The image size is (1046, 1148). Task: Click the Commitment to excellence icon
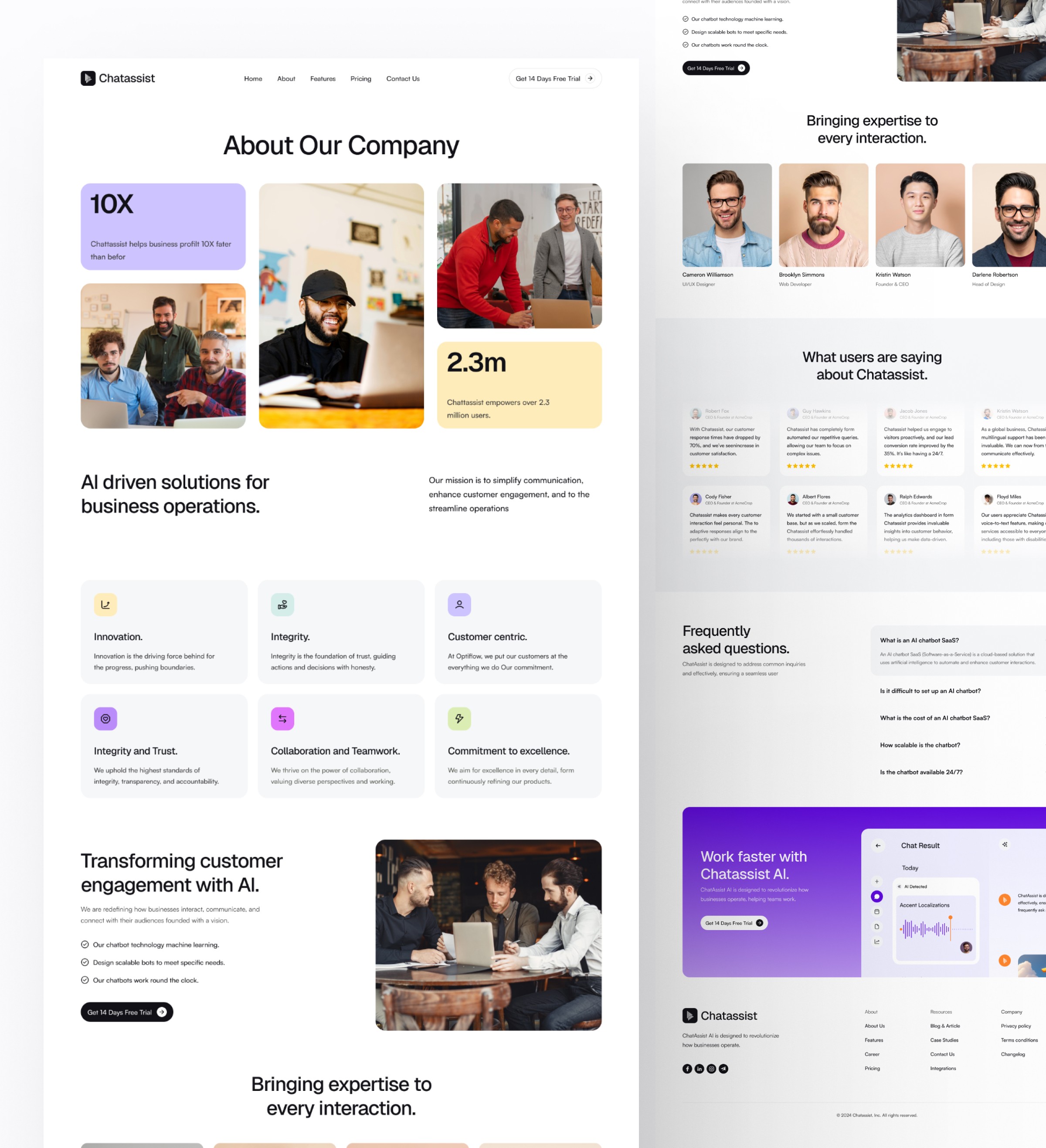coord(458,718)
